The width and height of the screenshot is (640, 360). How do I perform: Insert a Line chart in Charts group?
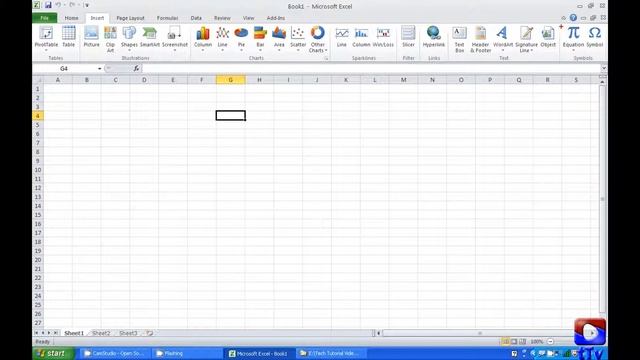(x=222, y=38)
